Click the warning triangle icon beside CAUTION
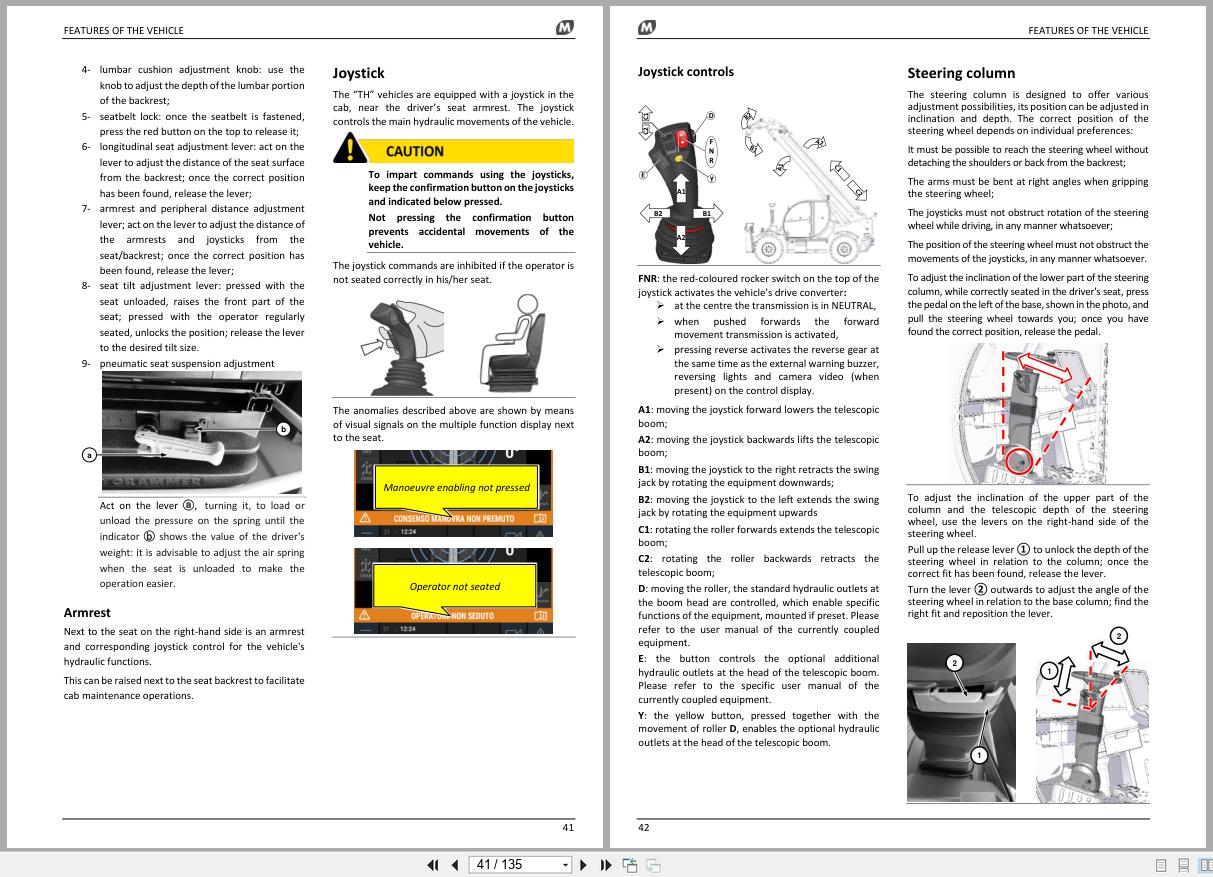 click(x=350, y=150)
